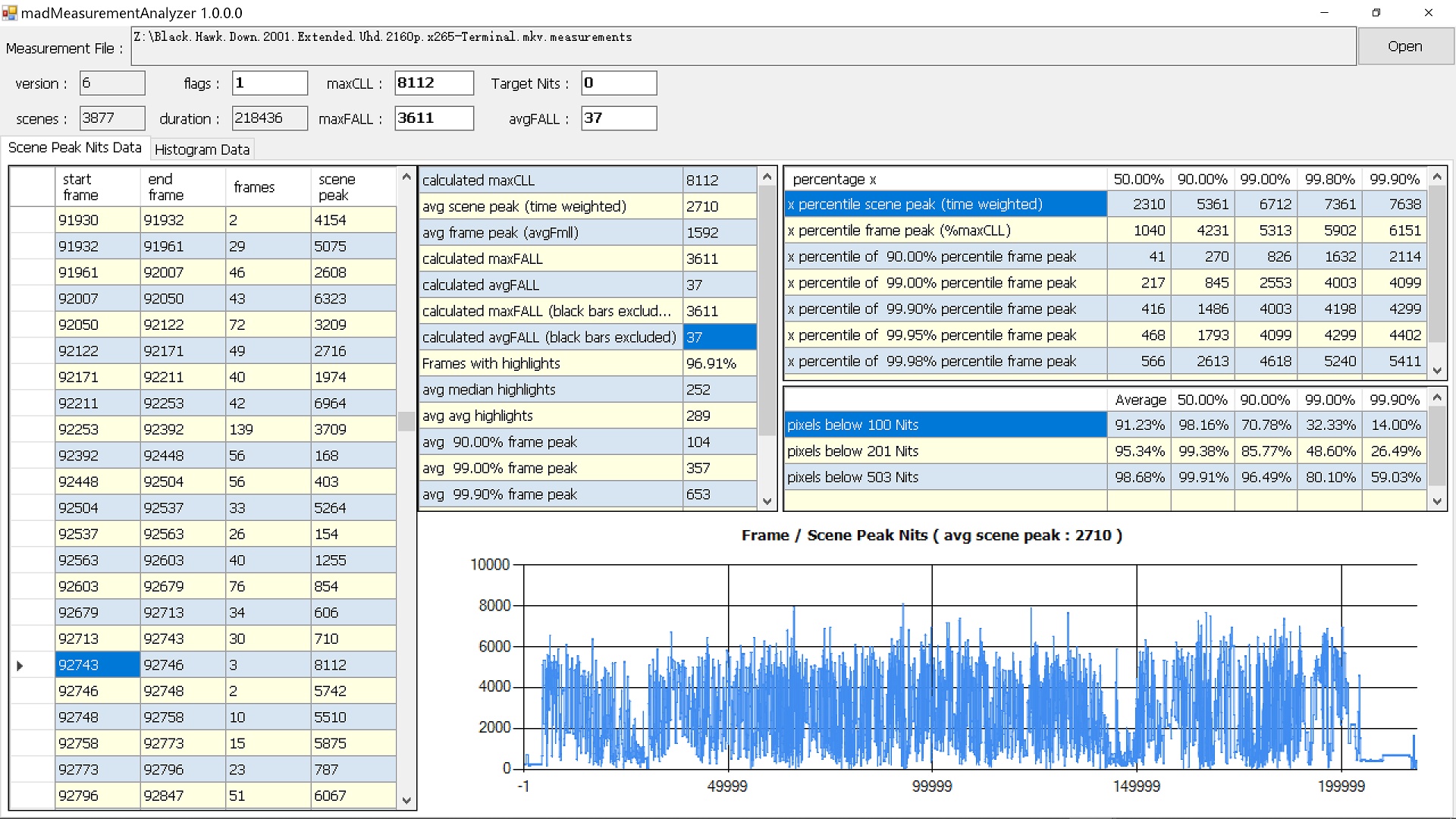
Task: Select start frame cell 92211
Action: (98, 403)
